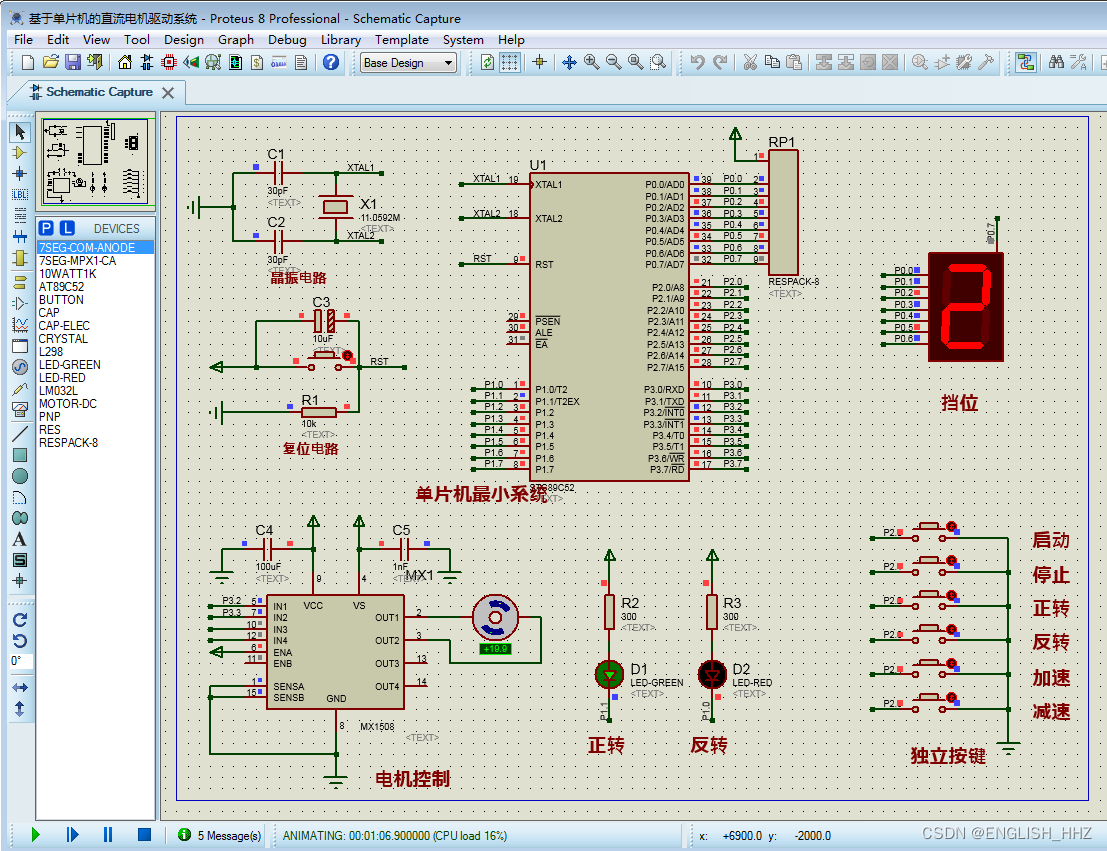Open the Debug menu
The image size is (1107, 851).
[287, 40]
